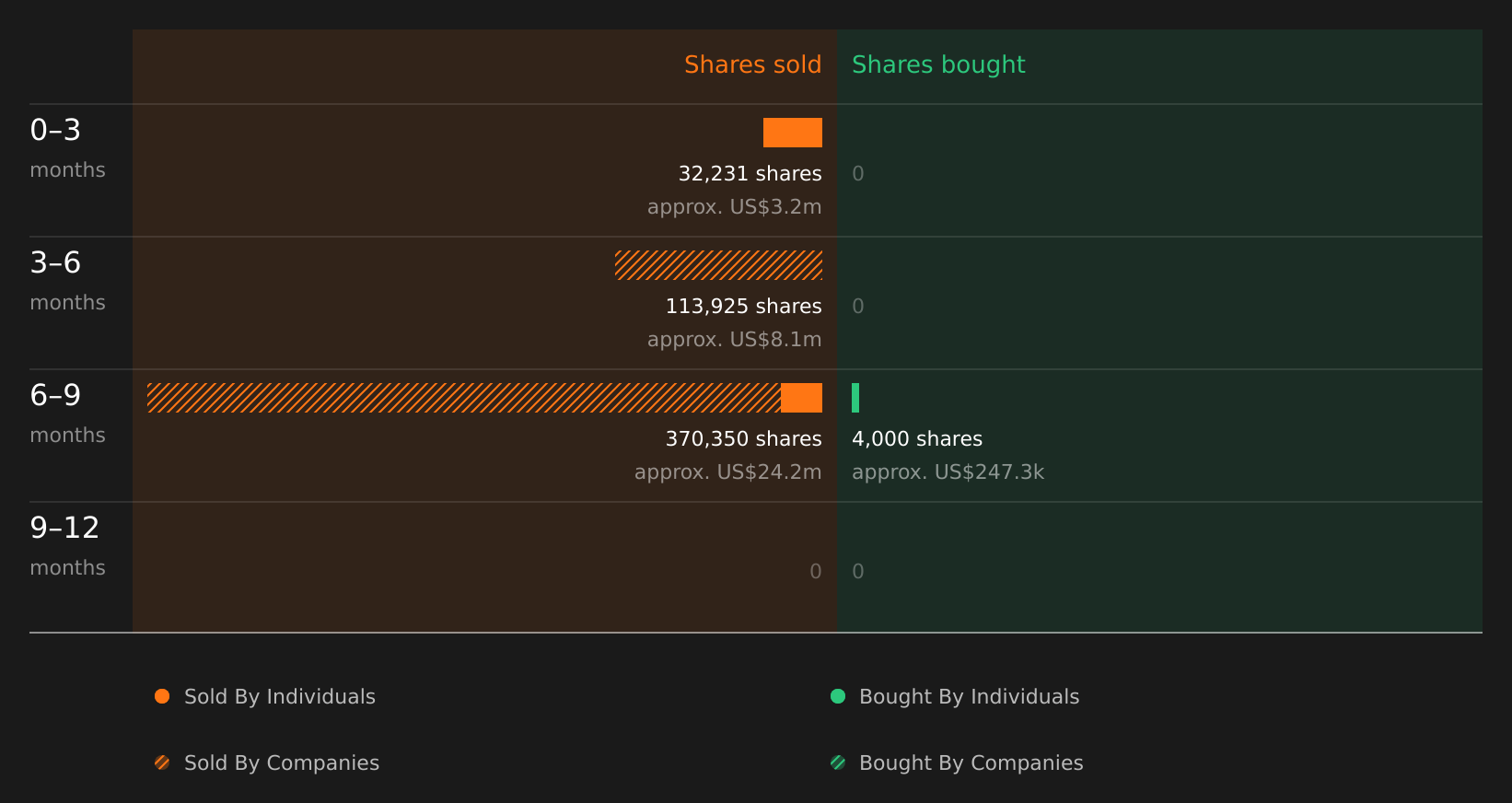Click the approx. US$3.2m value
The width and height of the screenshot is (1512, 803).
tap(734, 206)
